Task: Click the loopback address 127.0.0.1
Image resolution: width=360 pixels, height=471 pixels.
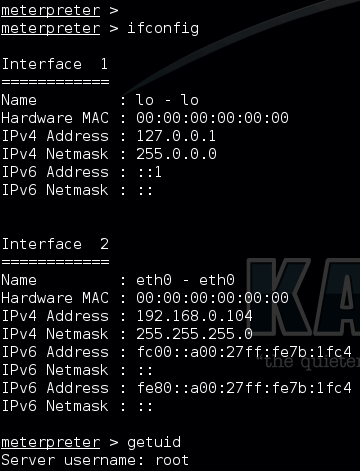Action: pyautogui.click(x=176, y=136)
